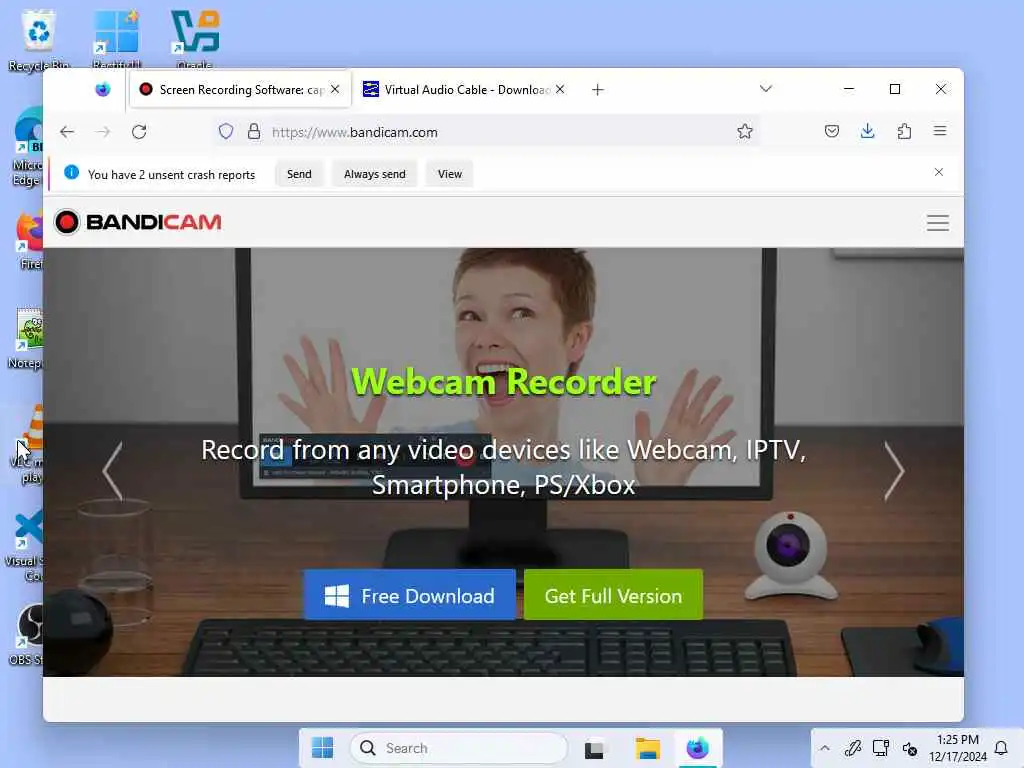
Task: Open Windows Start menu
Action: (322, 748)
